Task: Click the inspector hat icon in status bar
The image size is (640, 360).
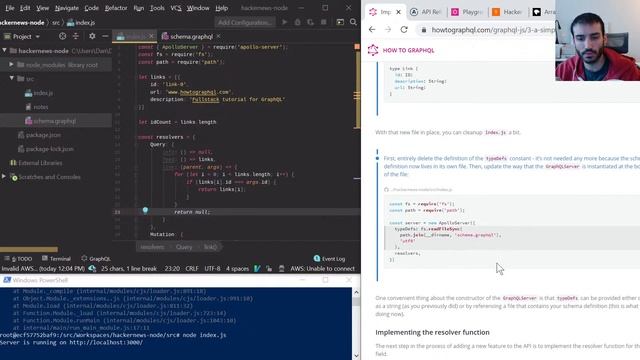Action: pyautogui.click(x=282, y=269)
